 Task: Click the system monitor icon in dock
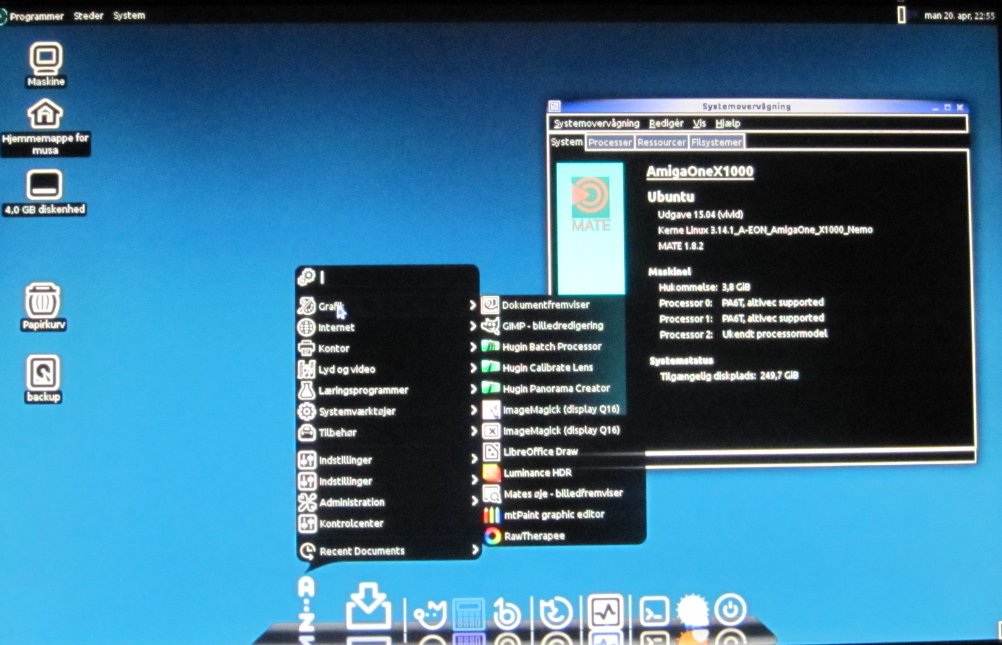[x=606, y=611]
